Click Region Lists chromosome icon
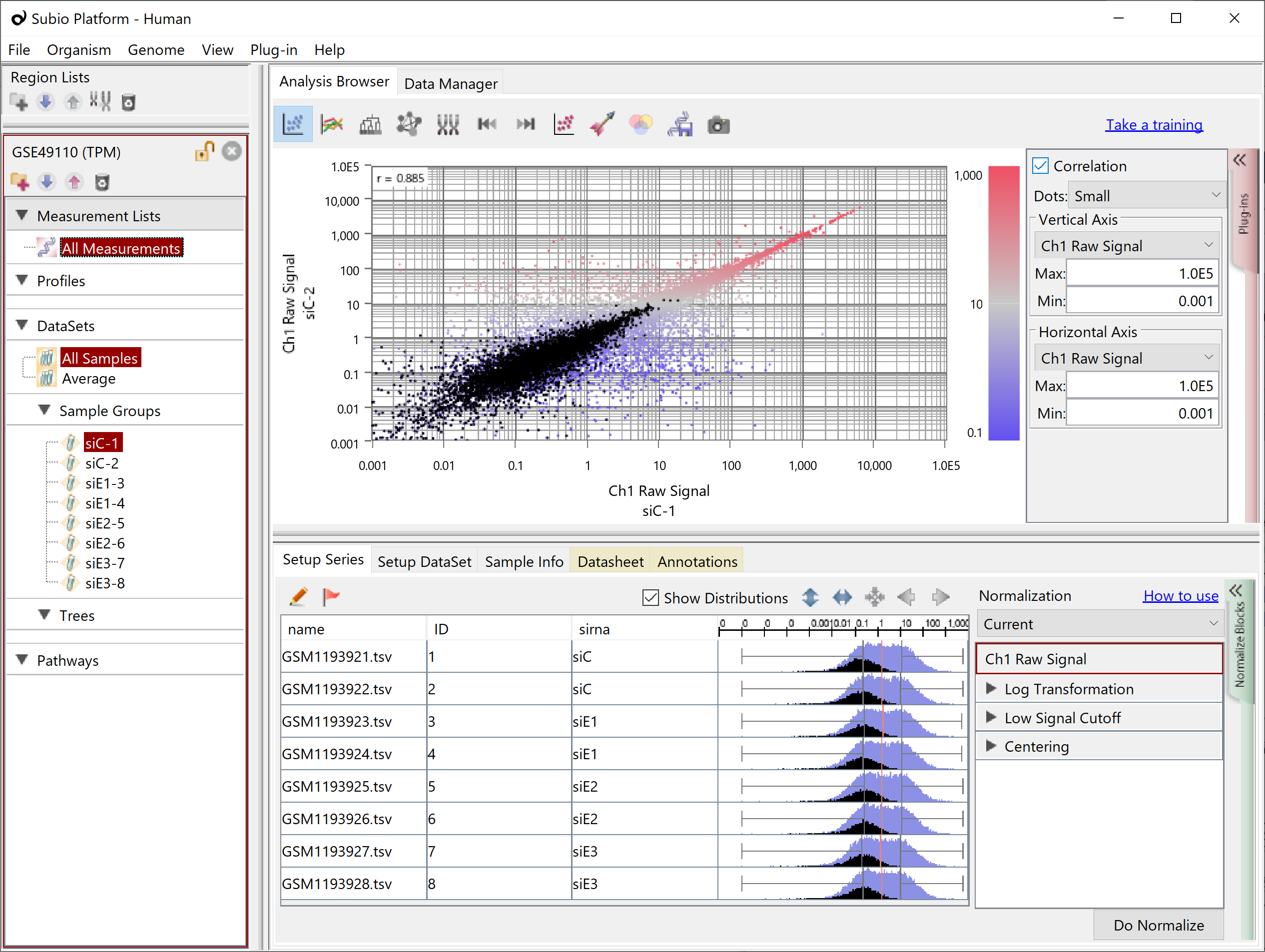 (x=100, y=102)
